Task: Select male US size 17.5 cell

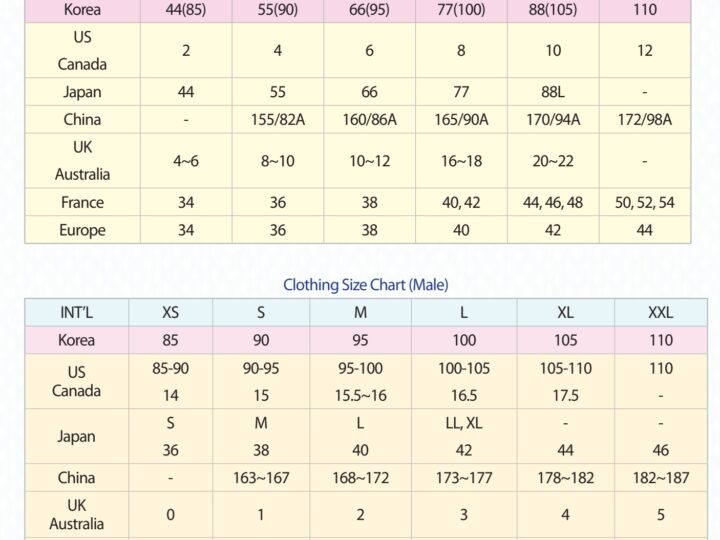Action: 565,396
